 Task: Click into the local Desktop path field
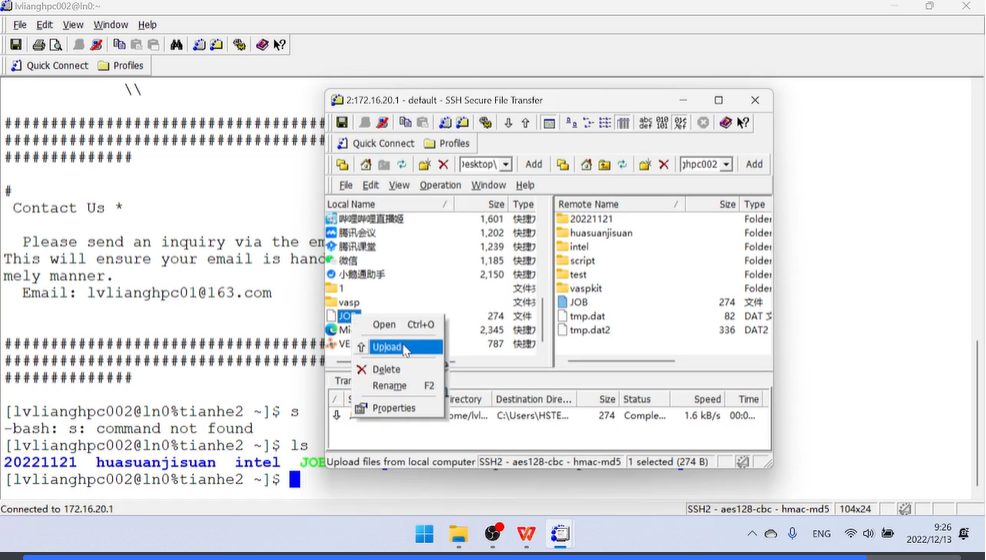click(x=479, y=165)
